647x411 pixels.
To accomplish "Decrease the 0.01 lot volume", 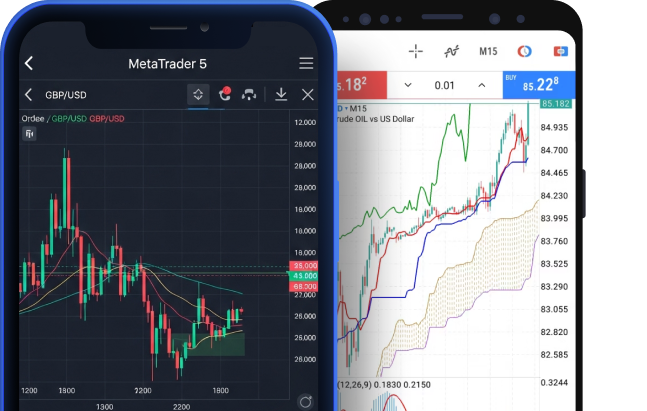I will pyautogui.click(x=408, y=85).
